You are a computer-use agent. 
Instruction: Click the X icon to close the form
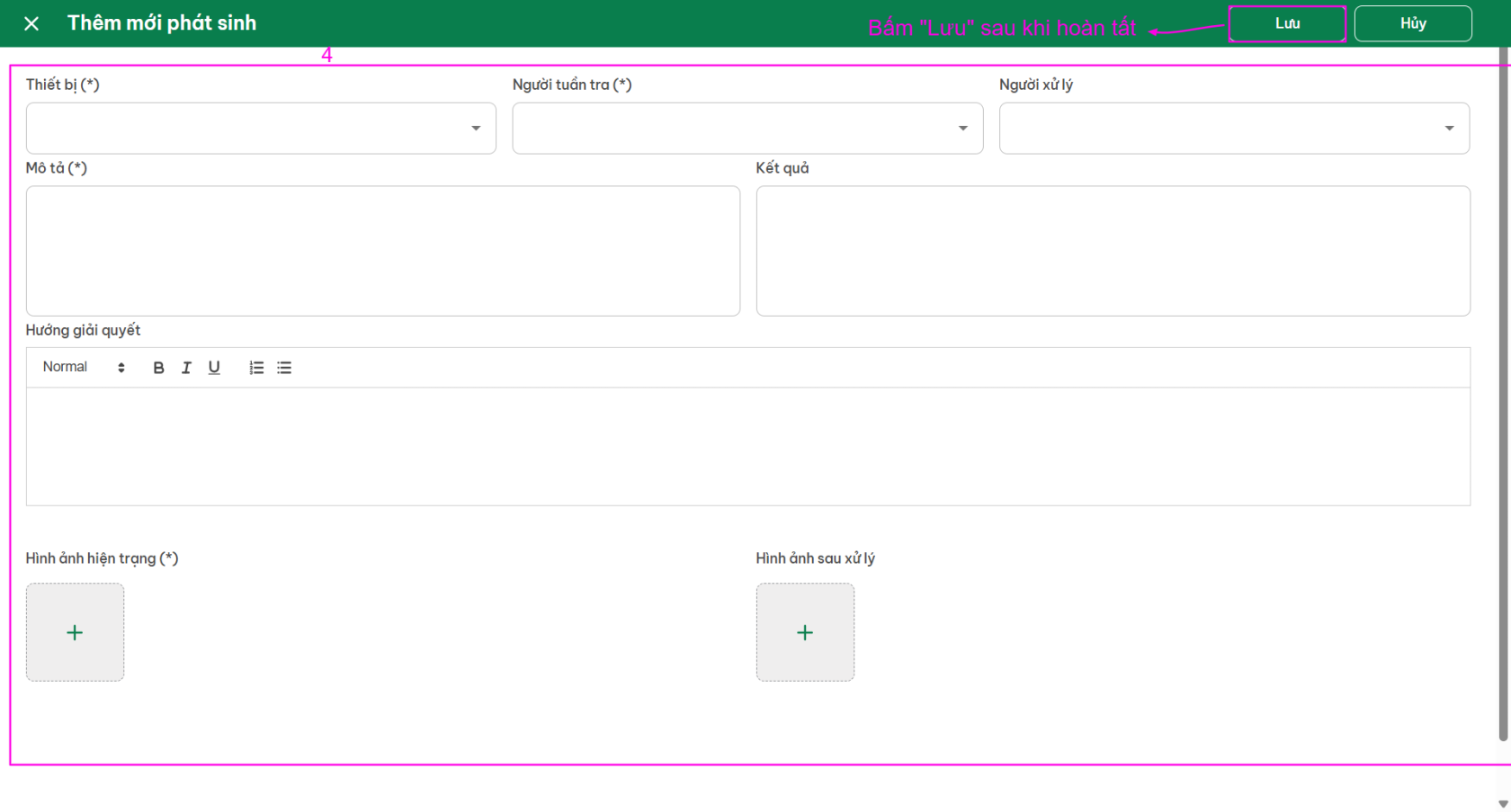click(31, 23)
